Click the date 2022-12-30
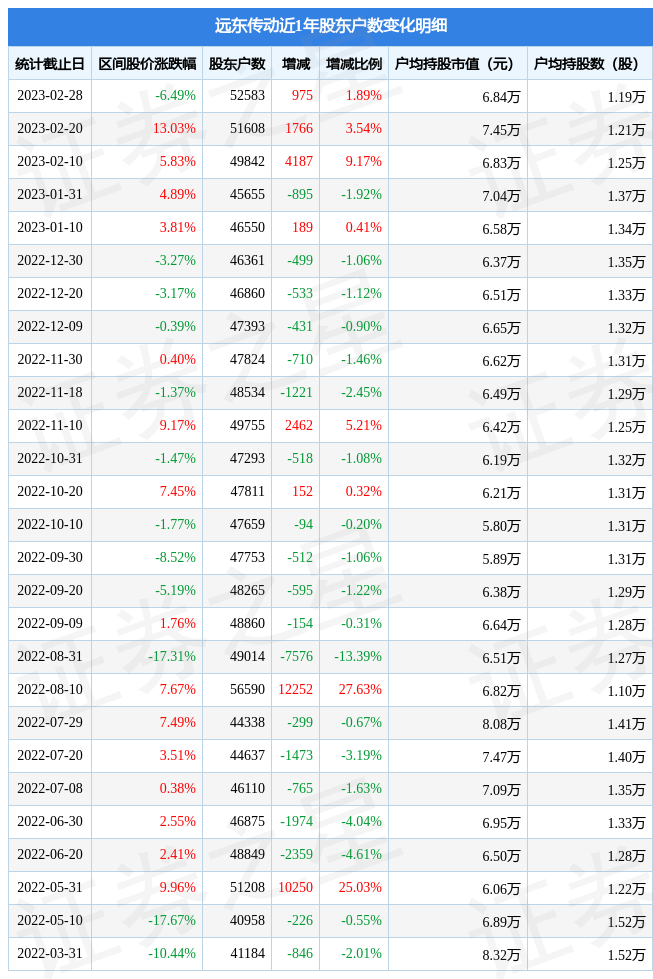The image size is (653, 979). [x=50, y=261]
